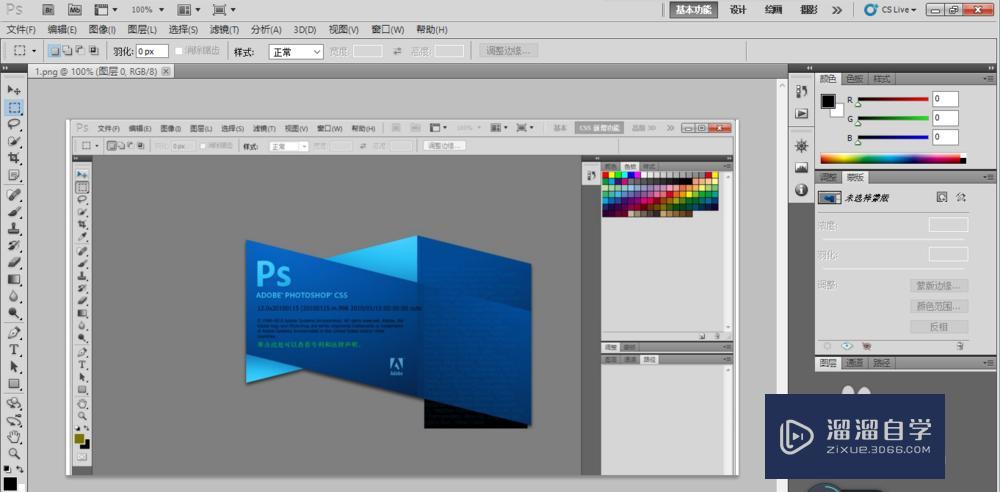Select the Gradient tool
Image resolution: width=1000 pixels, height=492 pixels.
pyautogui.click(x=14, y=280)
